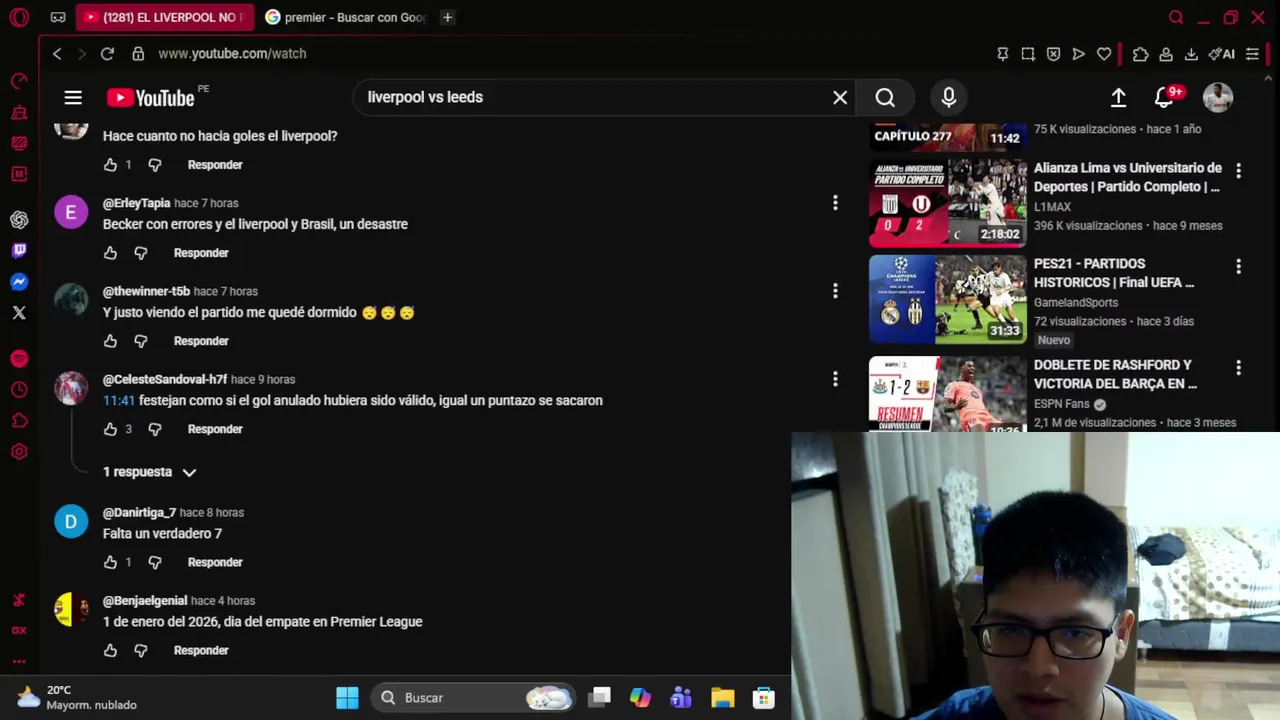The height and width of the screenshot is (720, 1280).
Task: Click the YouTube search magnifier button
Action: click(885, 97)
